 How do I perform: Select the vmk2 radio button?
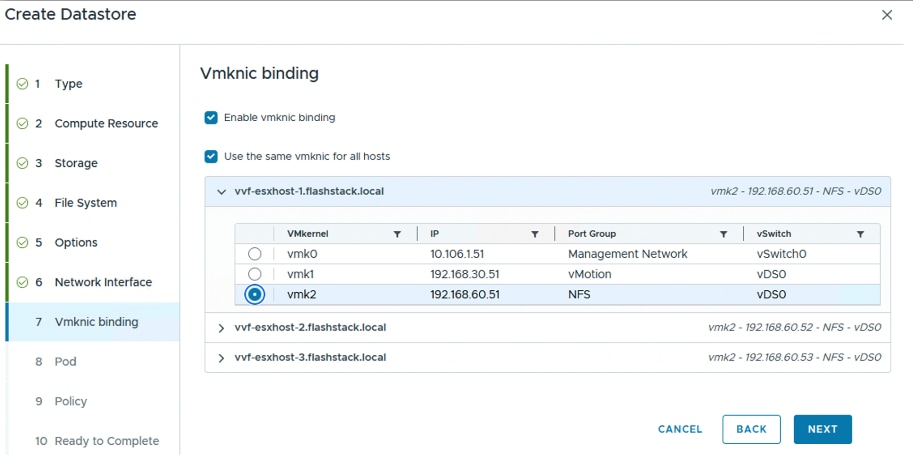point(254,295)
